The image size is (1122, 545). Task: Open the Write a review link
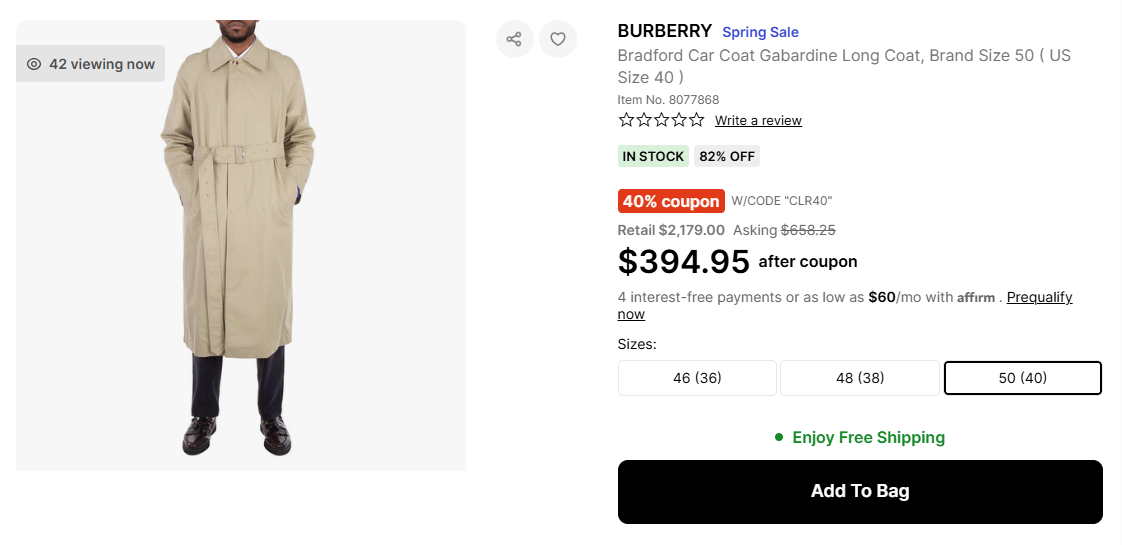[x=758, y=121]
